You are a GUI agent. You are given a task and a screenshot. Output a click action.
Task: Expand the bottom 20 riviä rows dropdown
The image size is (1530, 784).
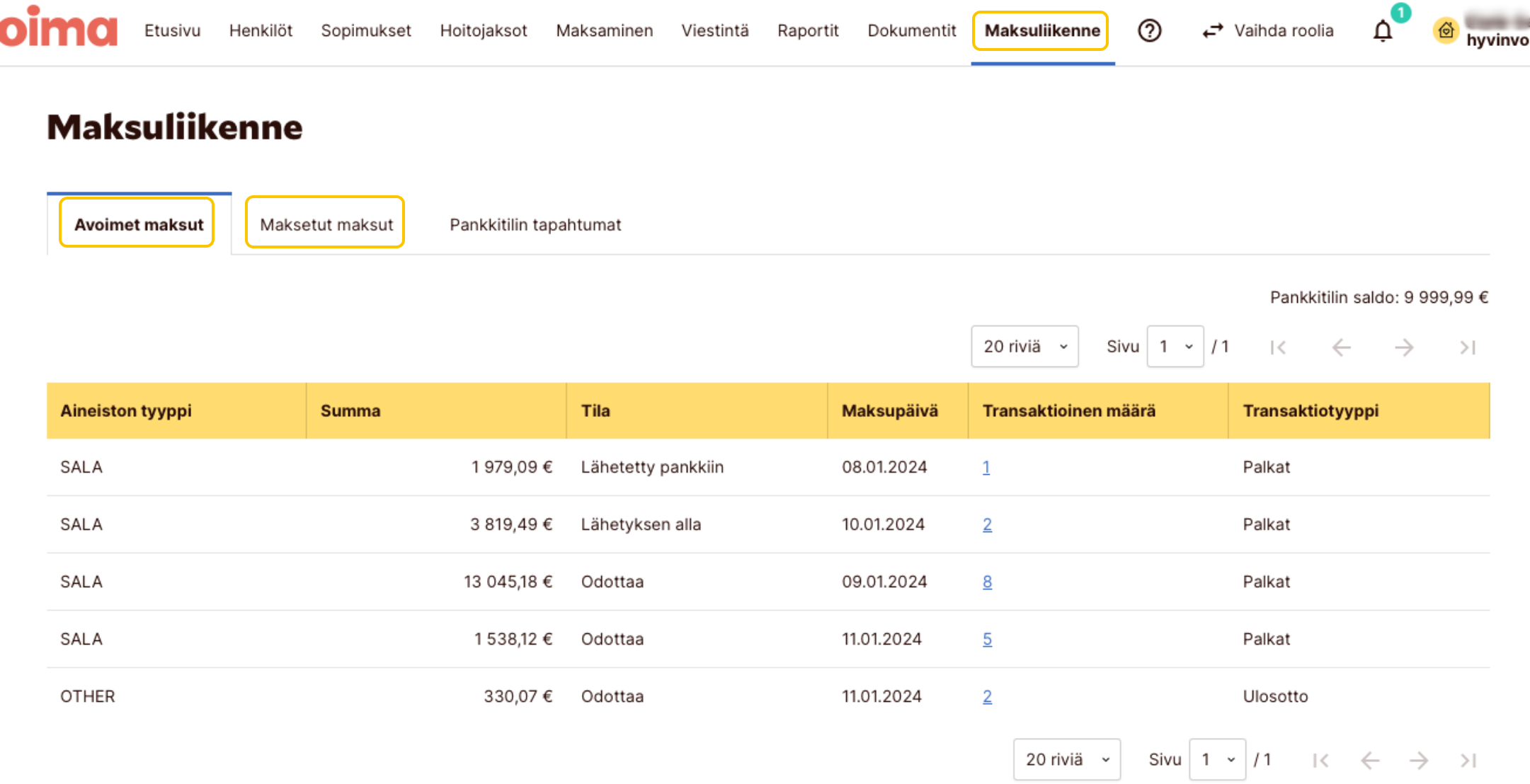(1066, 760)
